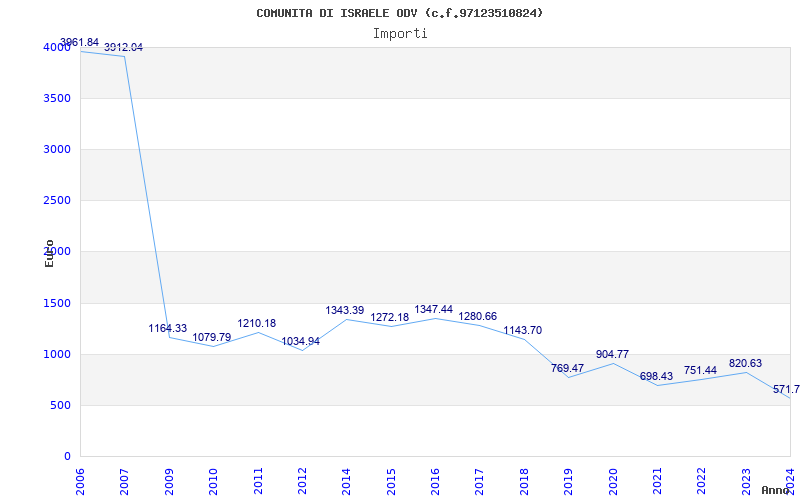Viewport: 800px width, 500px height.
Task: Click the 2020 x-axis year label
Action: (x=613, y=481)
